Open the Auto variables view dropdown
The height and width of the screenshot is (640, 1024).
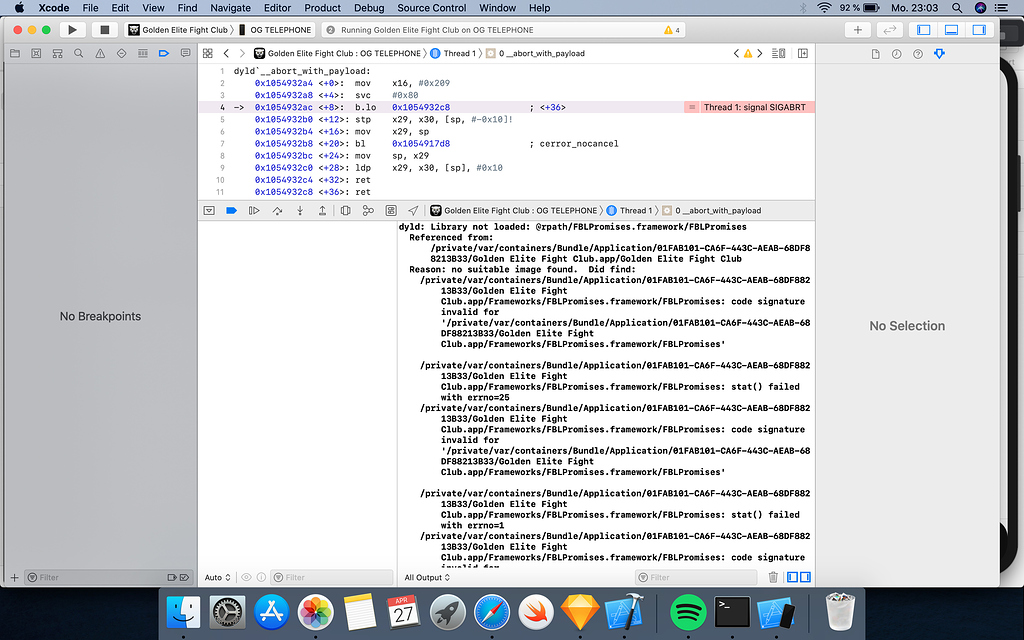(x=217, y=577)
